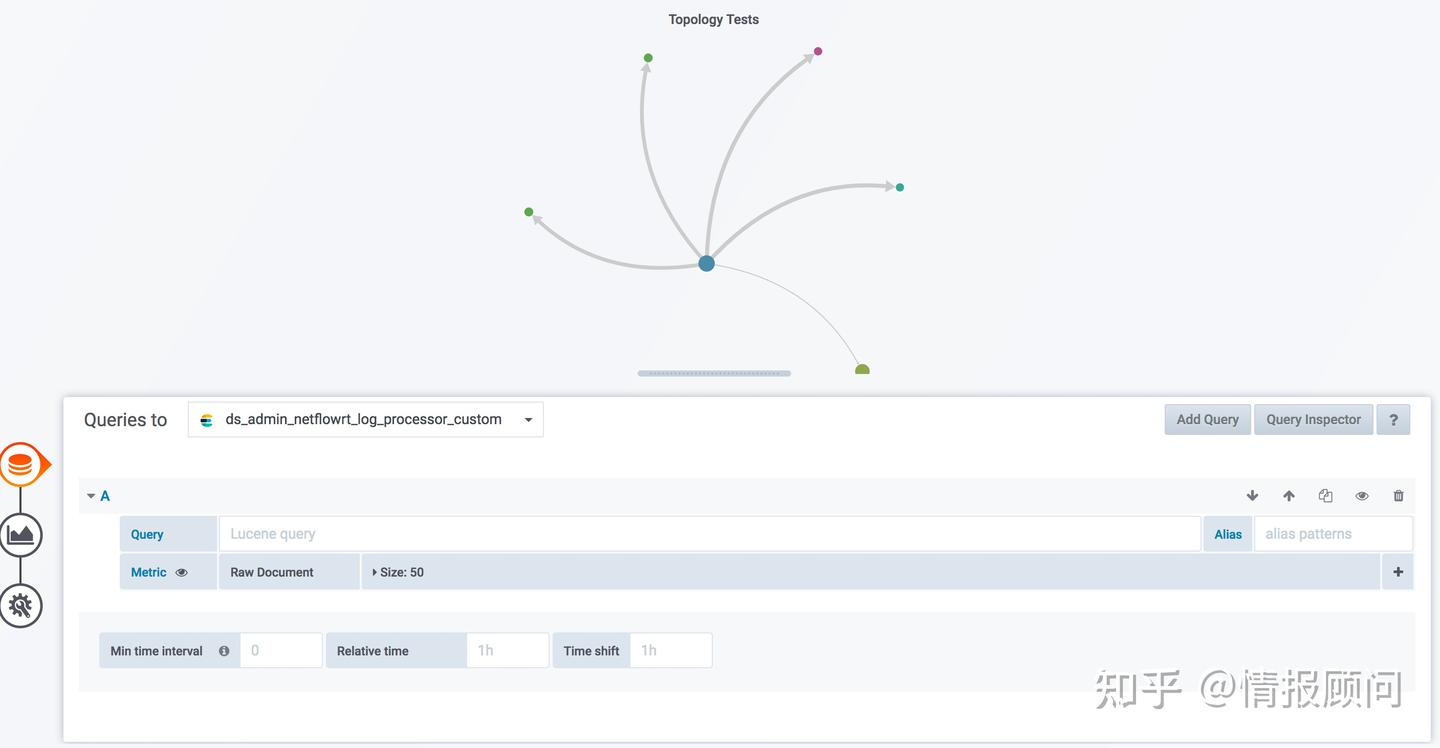Open the Visualization tab chart icon

(x=21, y=535)
